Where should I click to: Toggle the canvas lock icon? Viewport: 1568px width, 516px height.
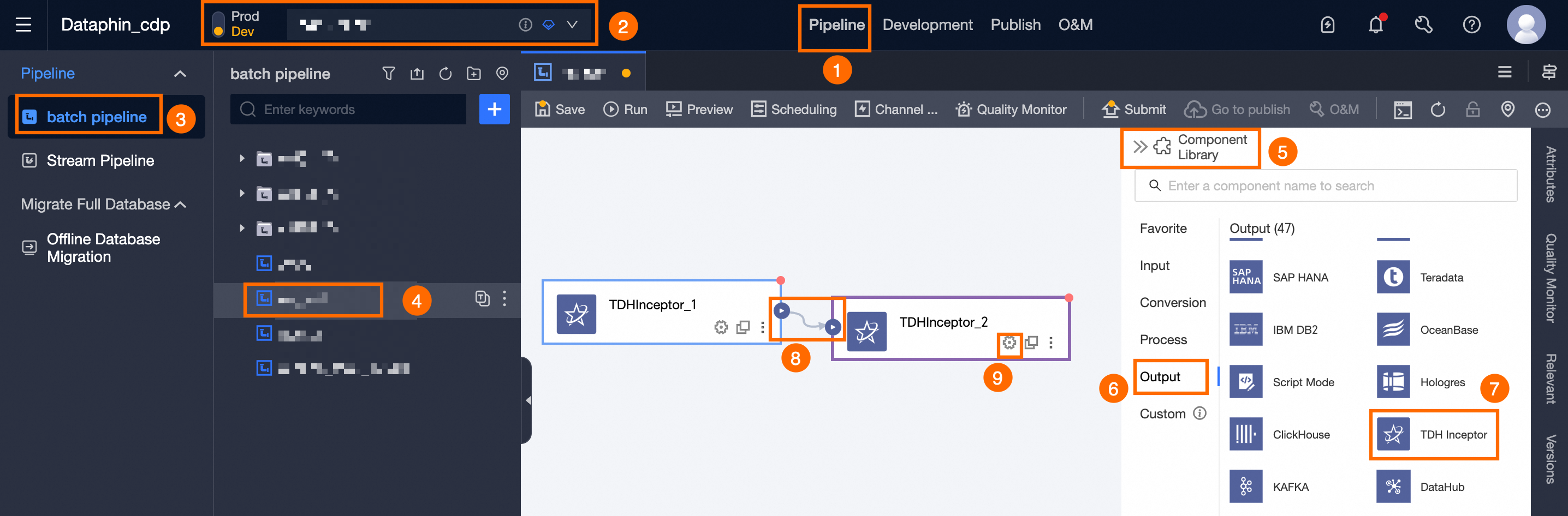coord(1472,110)
